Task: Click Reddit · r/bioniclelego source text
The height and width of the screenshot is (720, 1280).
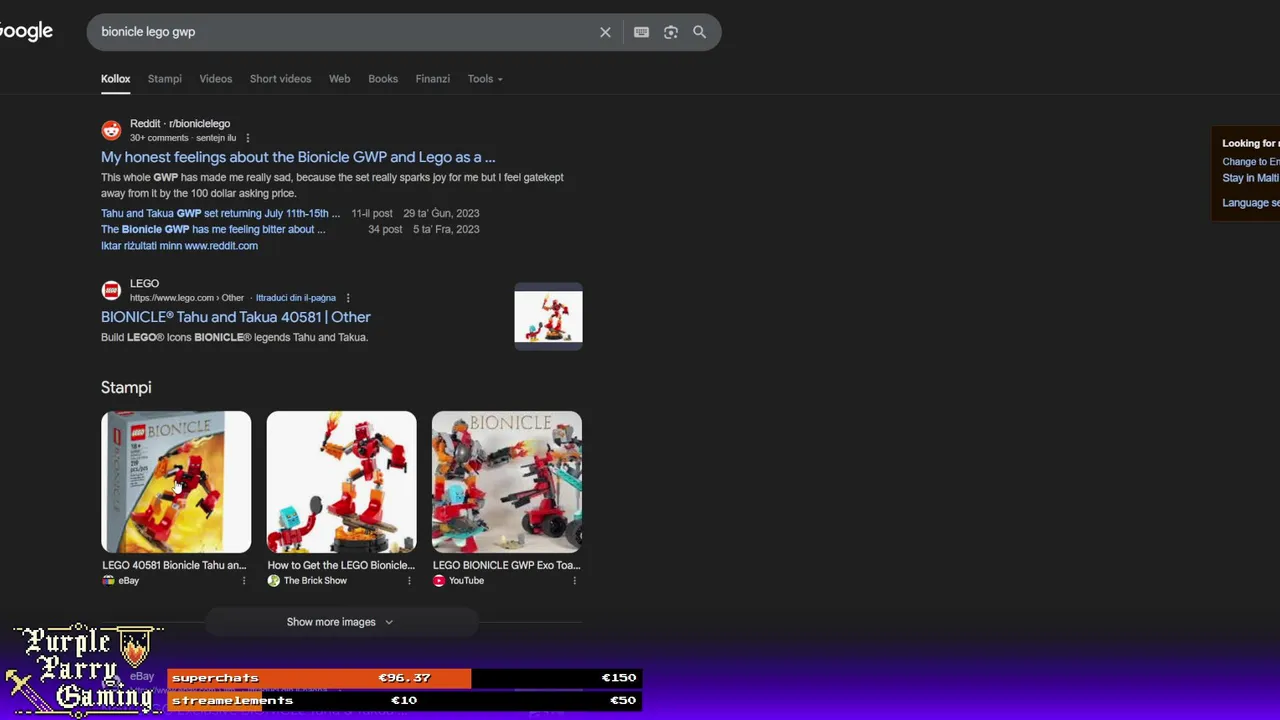Action: [x=180, y=124]
